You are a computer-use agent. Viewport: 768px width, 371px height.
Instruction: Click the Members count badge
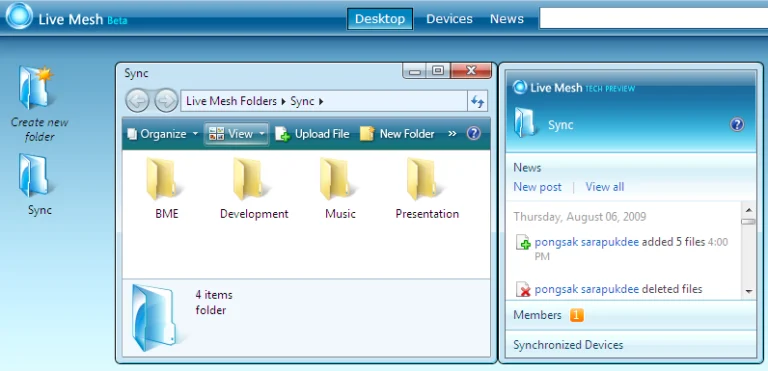[x=576, y=315]
